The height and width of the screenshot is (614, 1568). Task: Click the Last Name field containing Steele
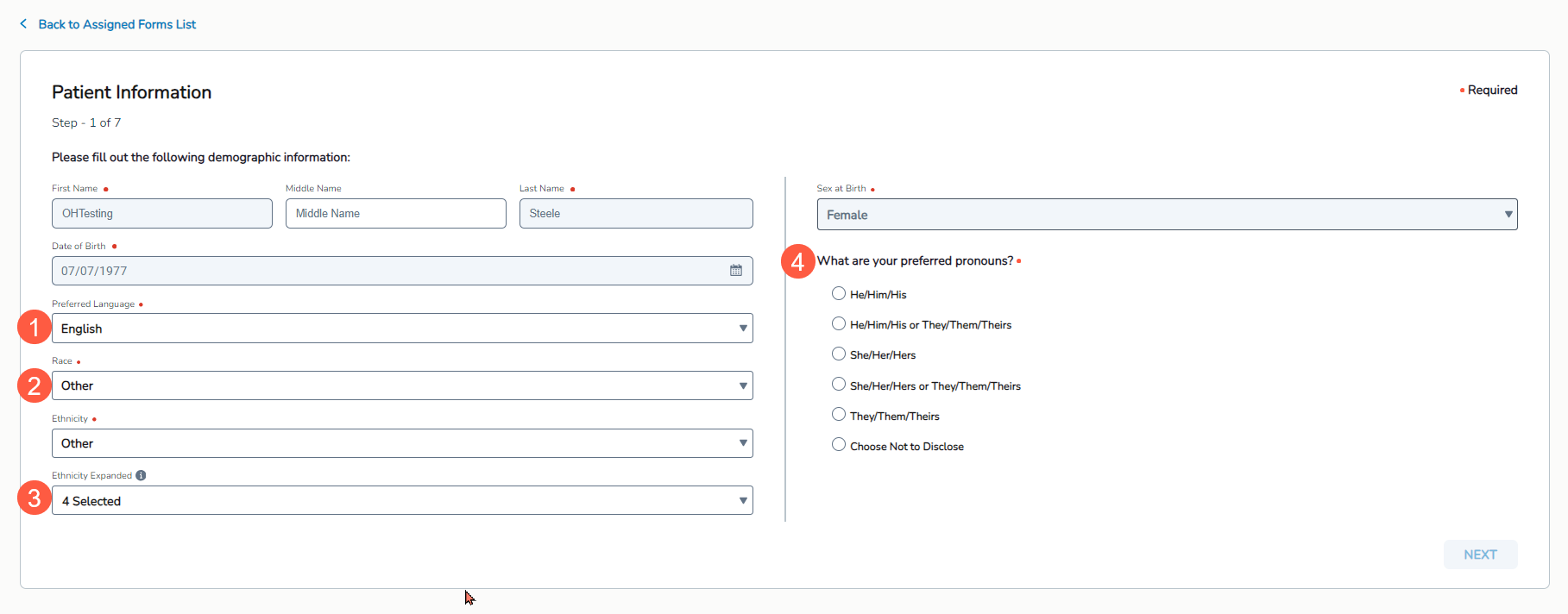(x=635, y=214)
